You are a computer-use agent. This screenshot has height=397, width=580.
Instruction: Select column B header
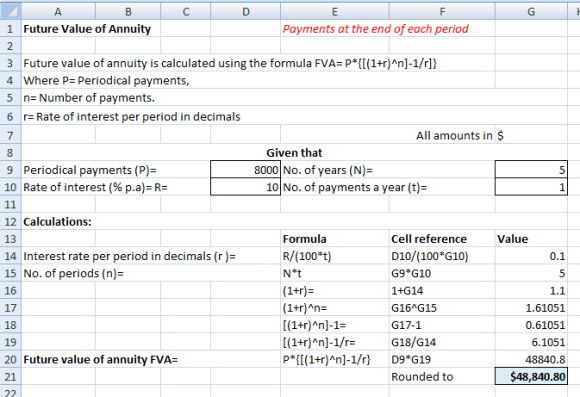(128, 11)
